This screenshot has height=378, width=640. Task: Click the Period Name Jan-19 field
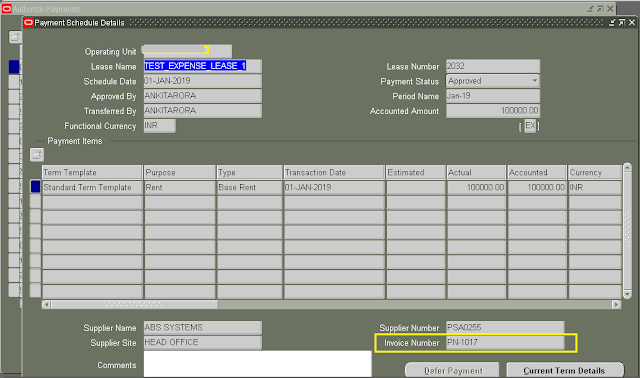[x=493, y=96]
